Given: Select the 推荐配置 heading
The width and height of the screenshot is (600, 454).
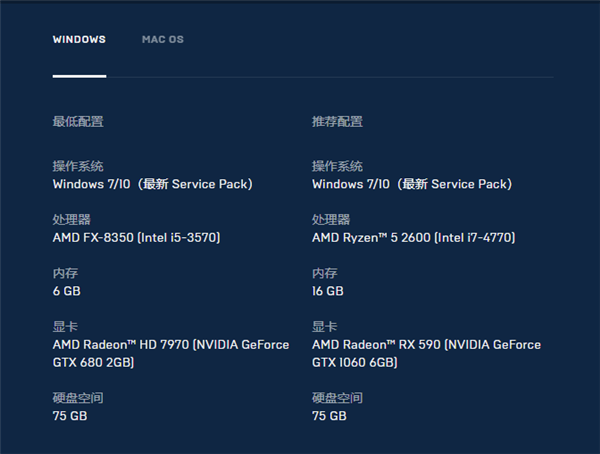Looking at the screenshot, I should pos(337,122).
